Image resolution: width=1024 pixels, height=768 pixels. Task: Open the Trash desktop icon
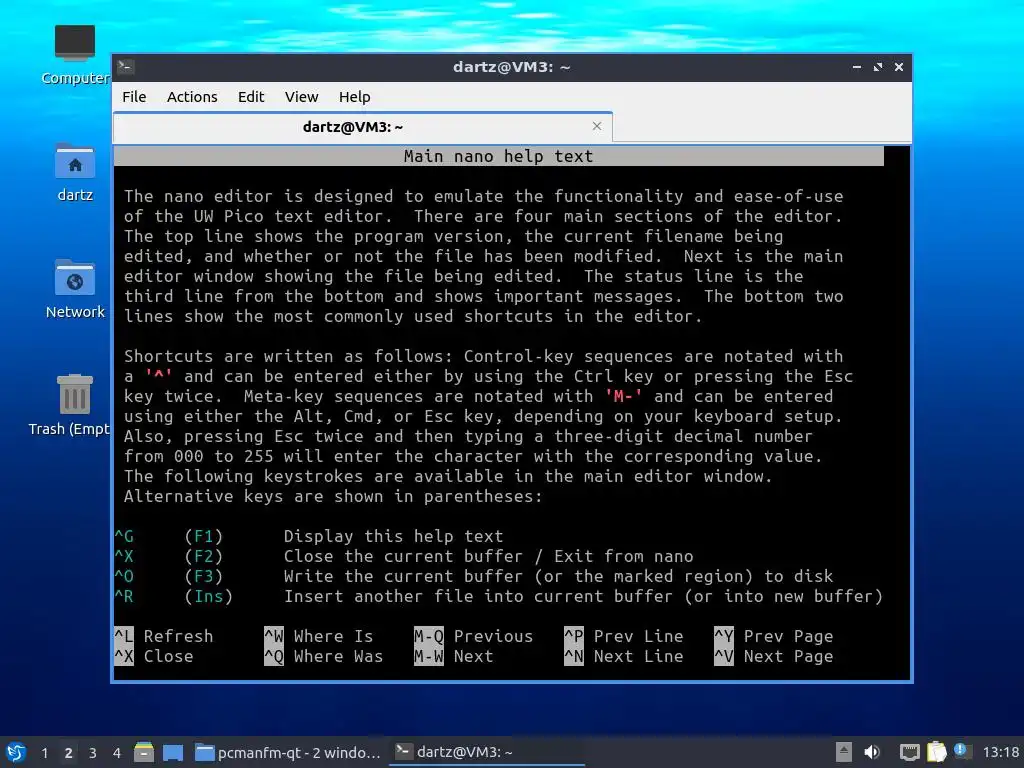click(x=69, y=405)
